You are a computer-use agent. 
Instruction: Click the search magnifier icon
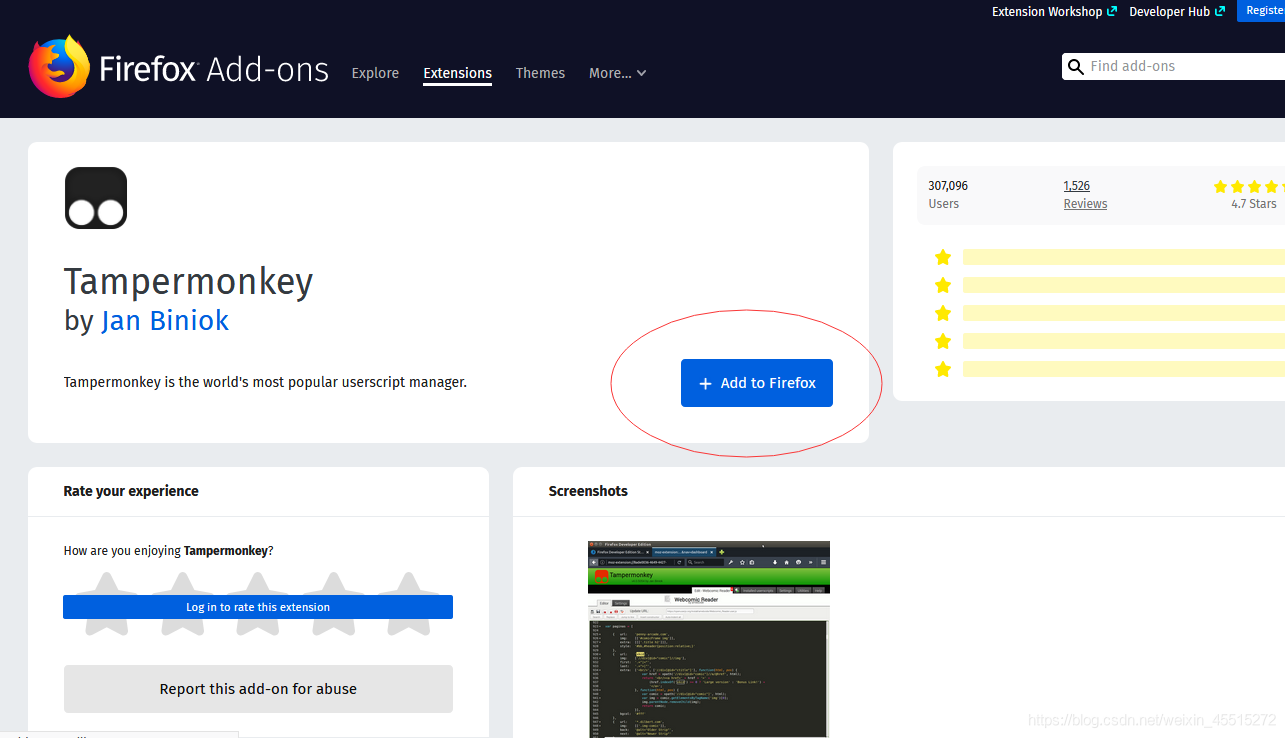1076,67
